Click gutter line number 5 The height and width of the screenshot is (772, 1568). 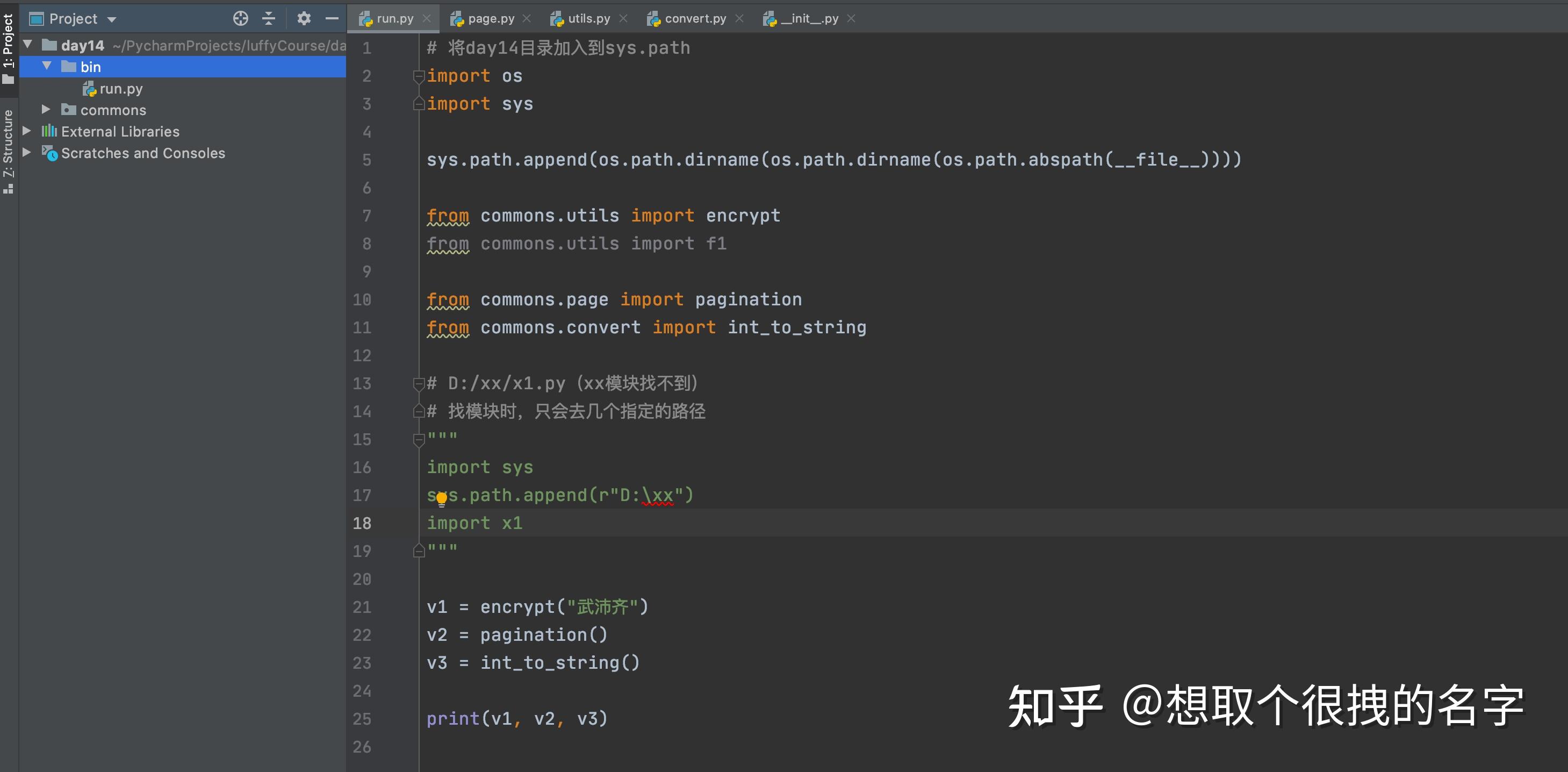[366, 160]
